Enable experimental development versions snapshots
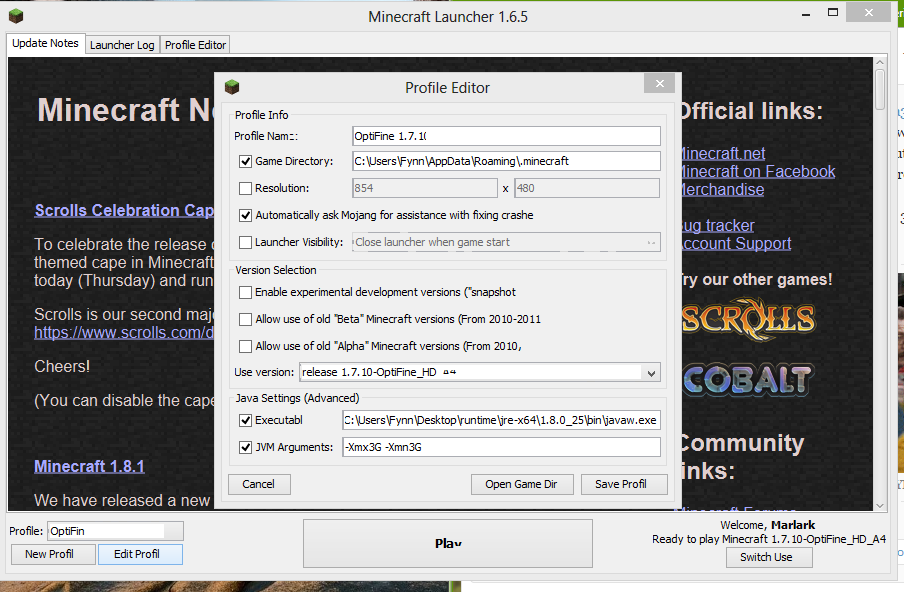The height and width of the screenshot is (592, 904). pos(246,292)
